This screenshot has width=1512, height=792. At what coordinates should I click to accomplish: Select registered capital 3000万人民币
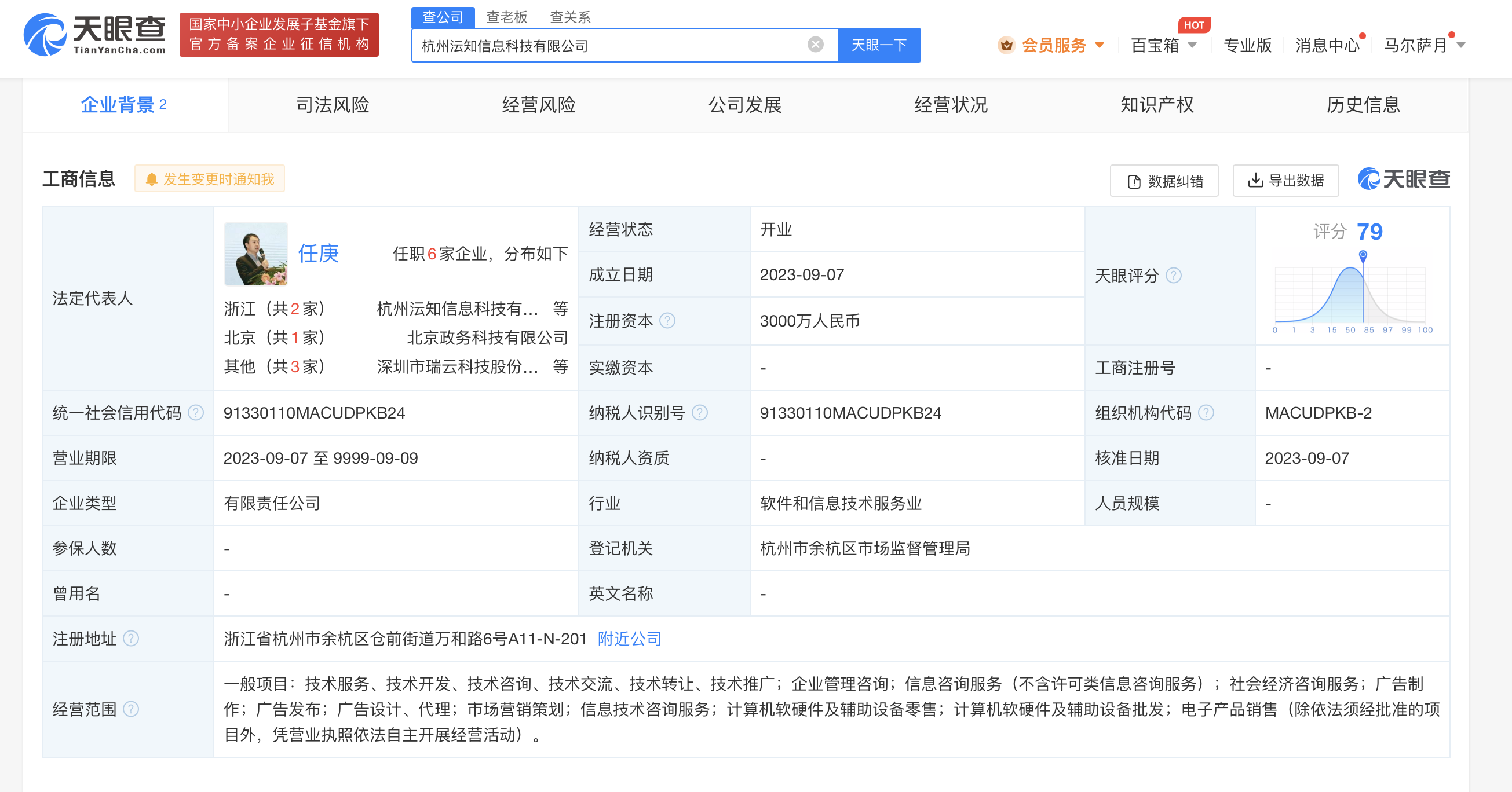[x=809, y=321]
